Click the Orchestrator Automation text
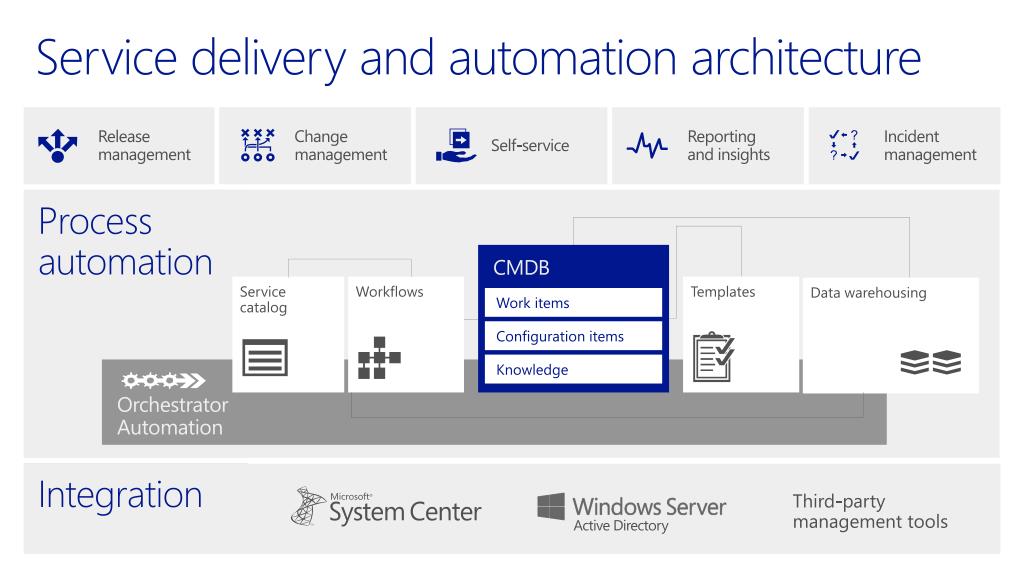 coord(172,416)
